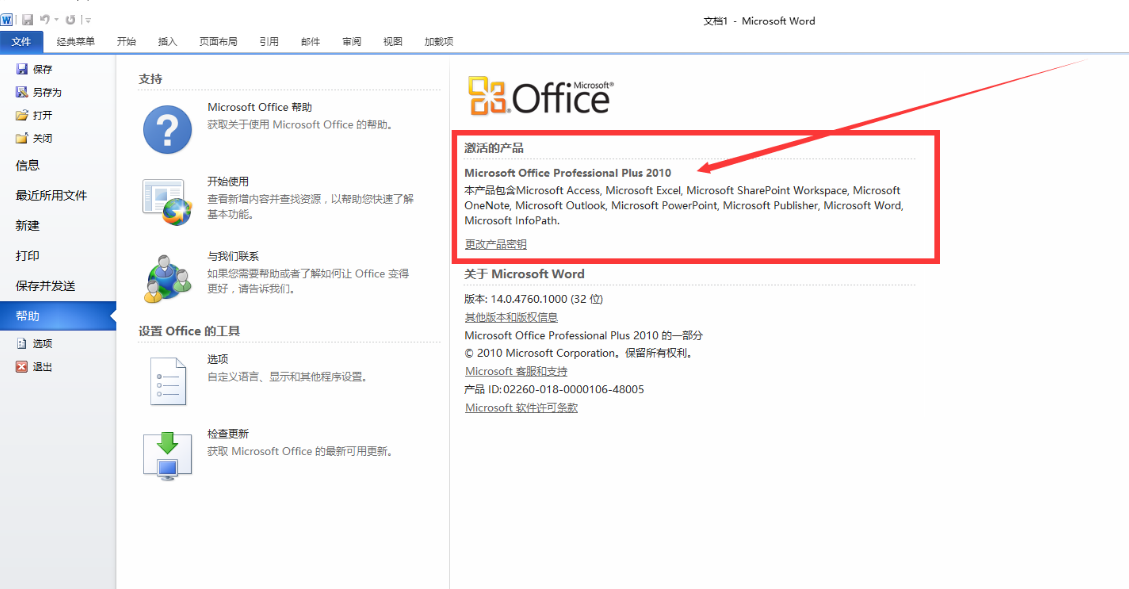Select 帮助 in the backstage menu
This screenshot has width=1129, height=589.
(x=58, y=316)
